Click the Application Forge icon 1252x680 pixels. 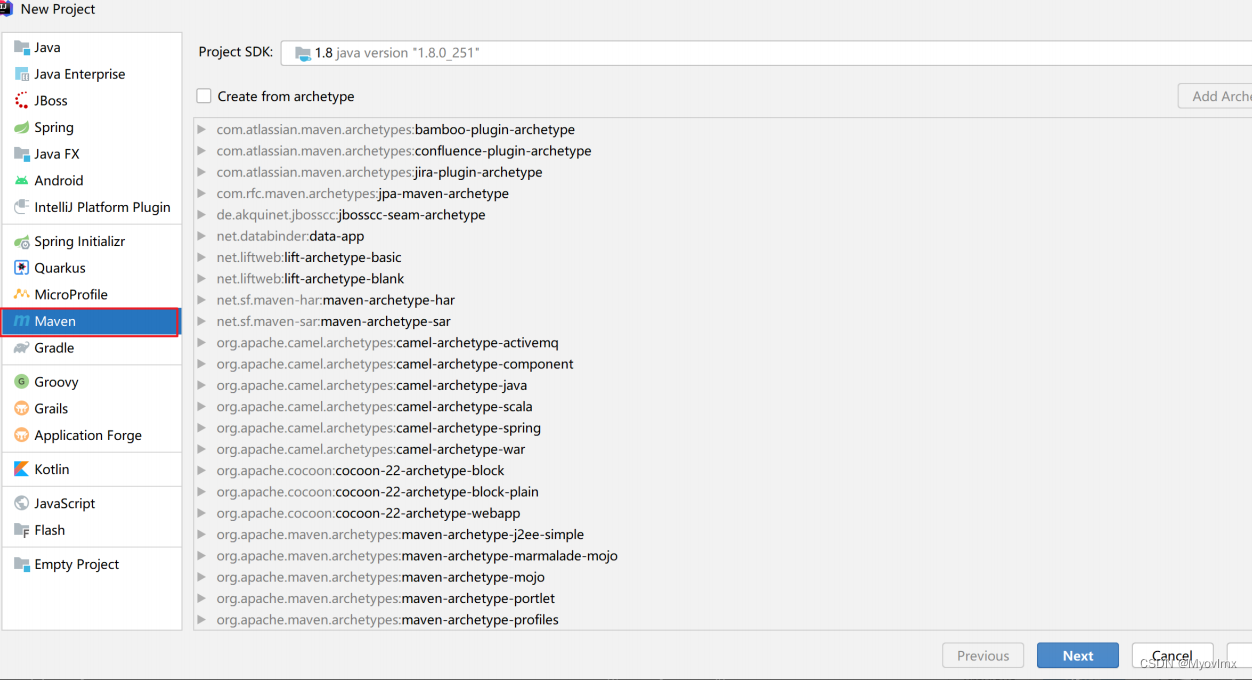point(22,435)
